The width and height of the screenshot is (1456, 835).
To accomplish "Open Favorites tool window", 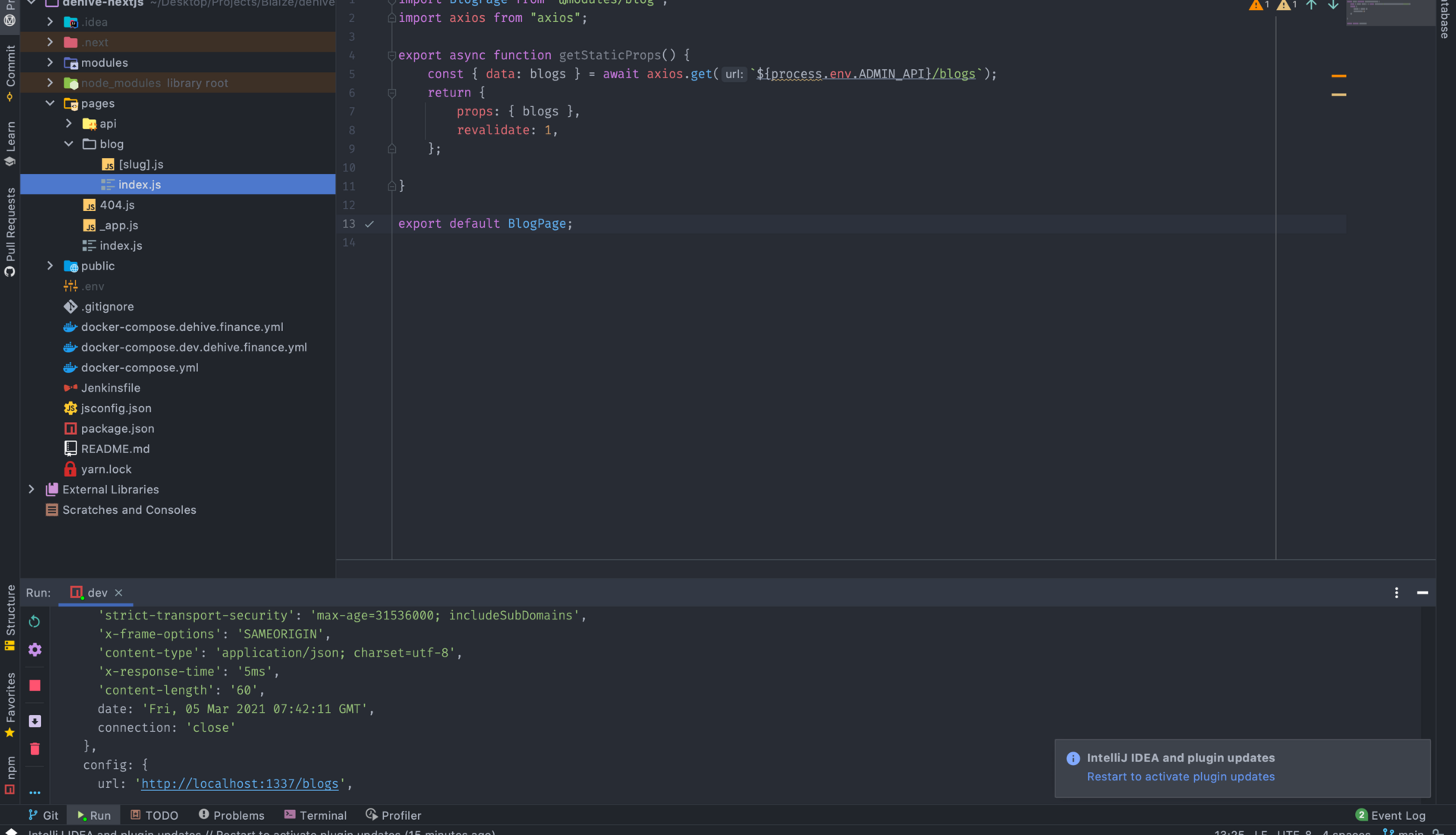I will coord(10,704).
